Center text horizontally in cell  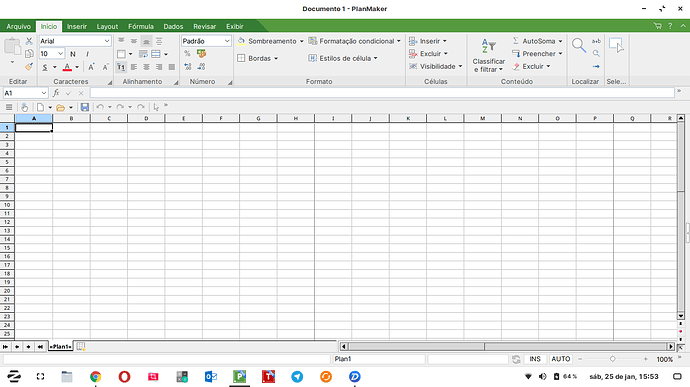tap(146, 67)
